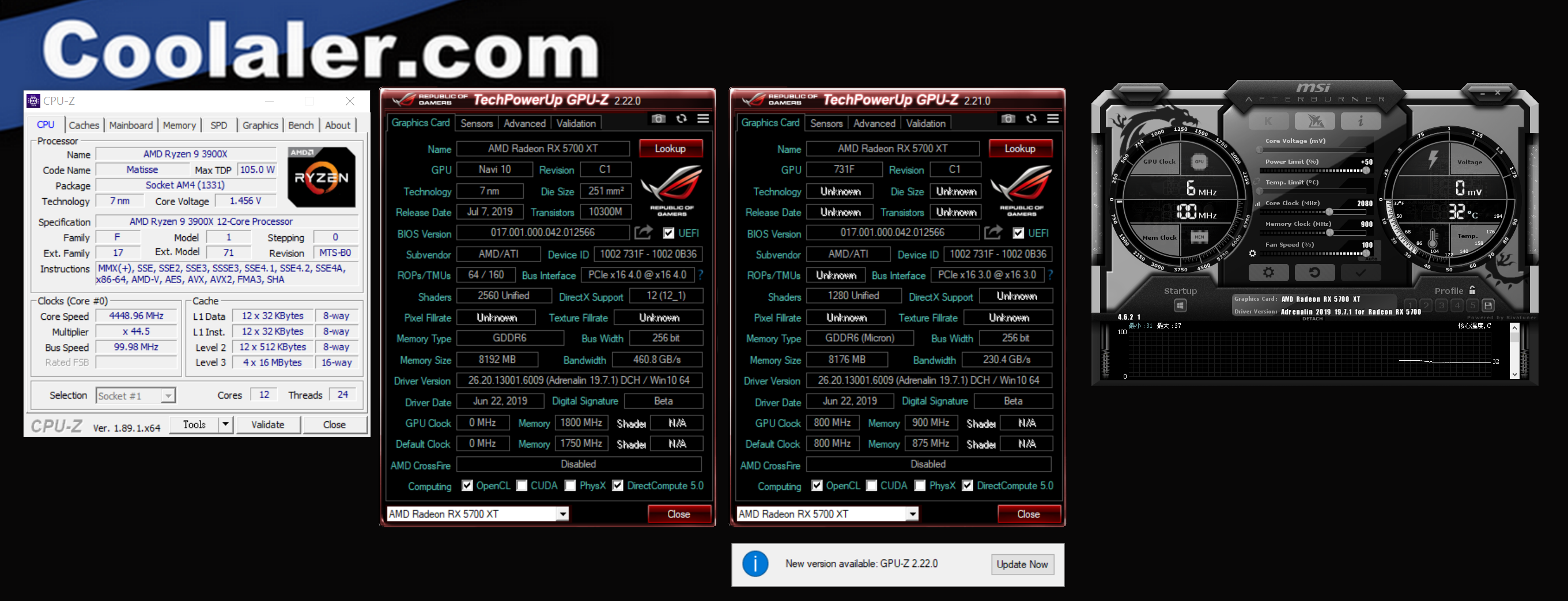Image resolution: width=1568 pixels, height=601 pixels.
Task: Click the Afterburner apply checkmark button
Action: point(1361,273)
